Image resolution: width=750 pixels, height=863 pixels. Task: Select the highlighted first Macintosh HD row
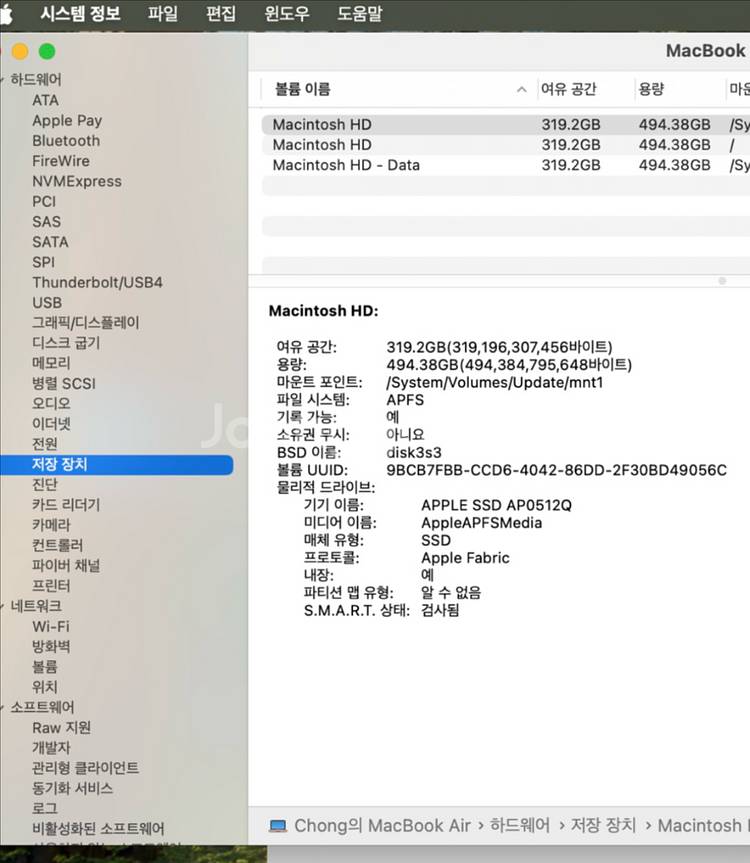pyautogui.click(x=506, y=124)
